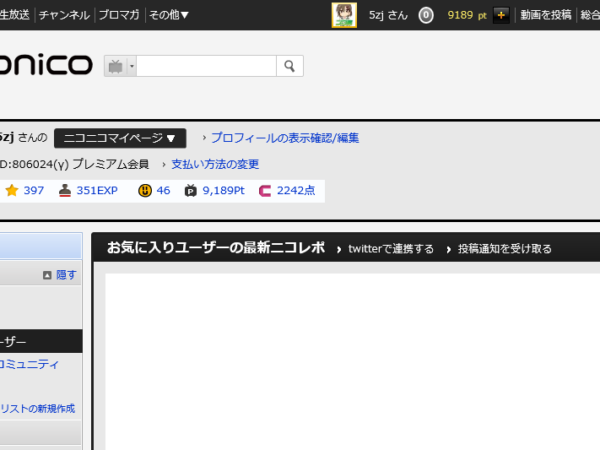
Task: Click the collapse arrow icon beside 隠す
Action: pyautogui.click(x=47, y=275)
